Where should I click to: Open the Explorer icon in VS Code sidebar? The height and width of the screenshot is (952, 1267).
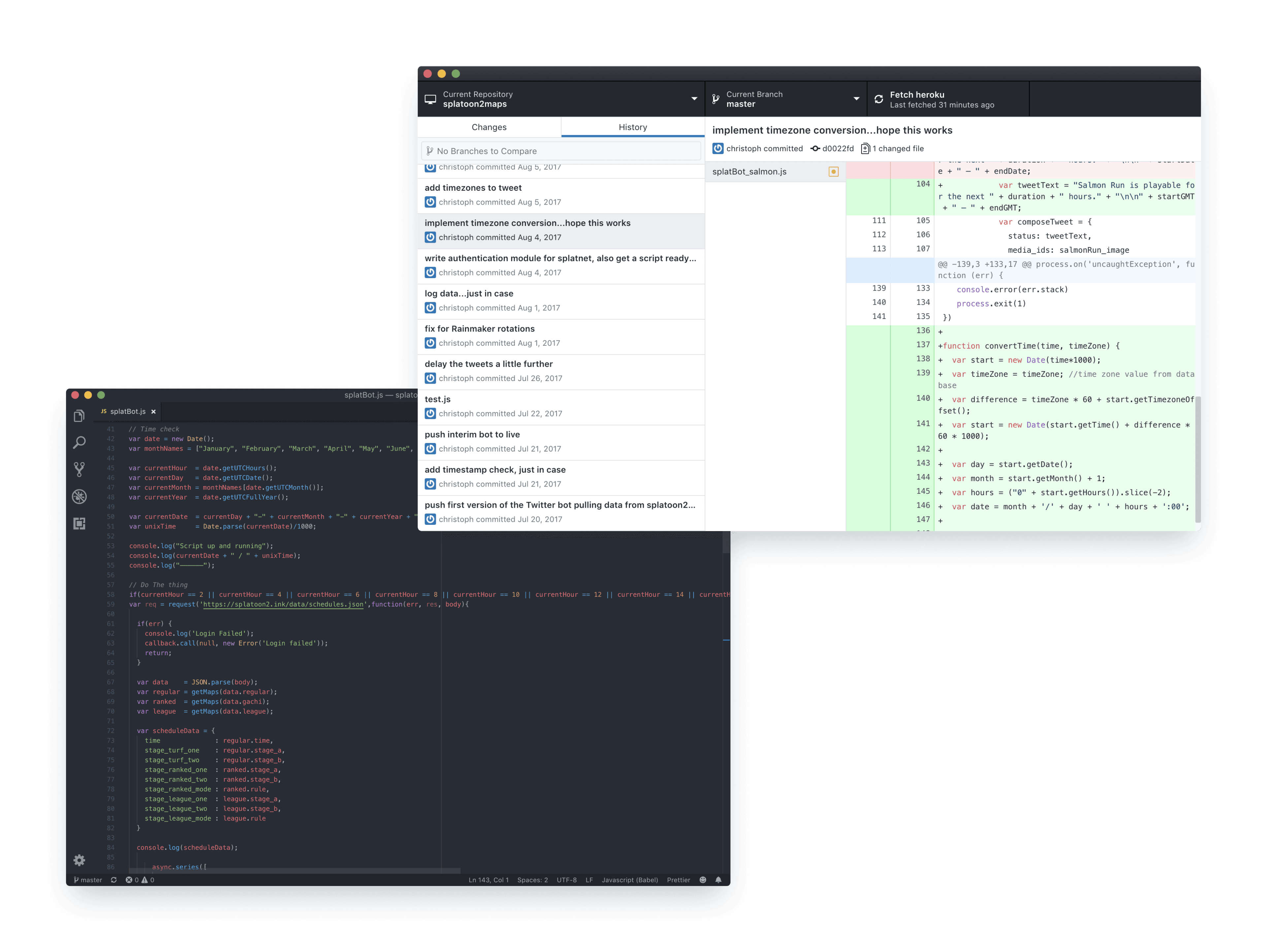click(79, 416)
